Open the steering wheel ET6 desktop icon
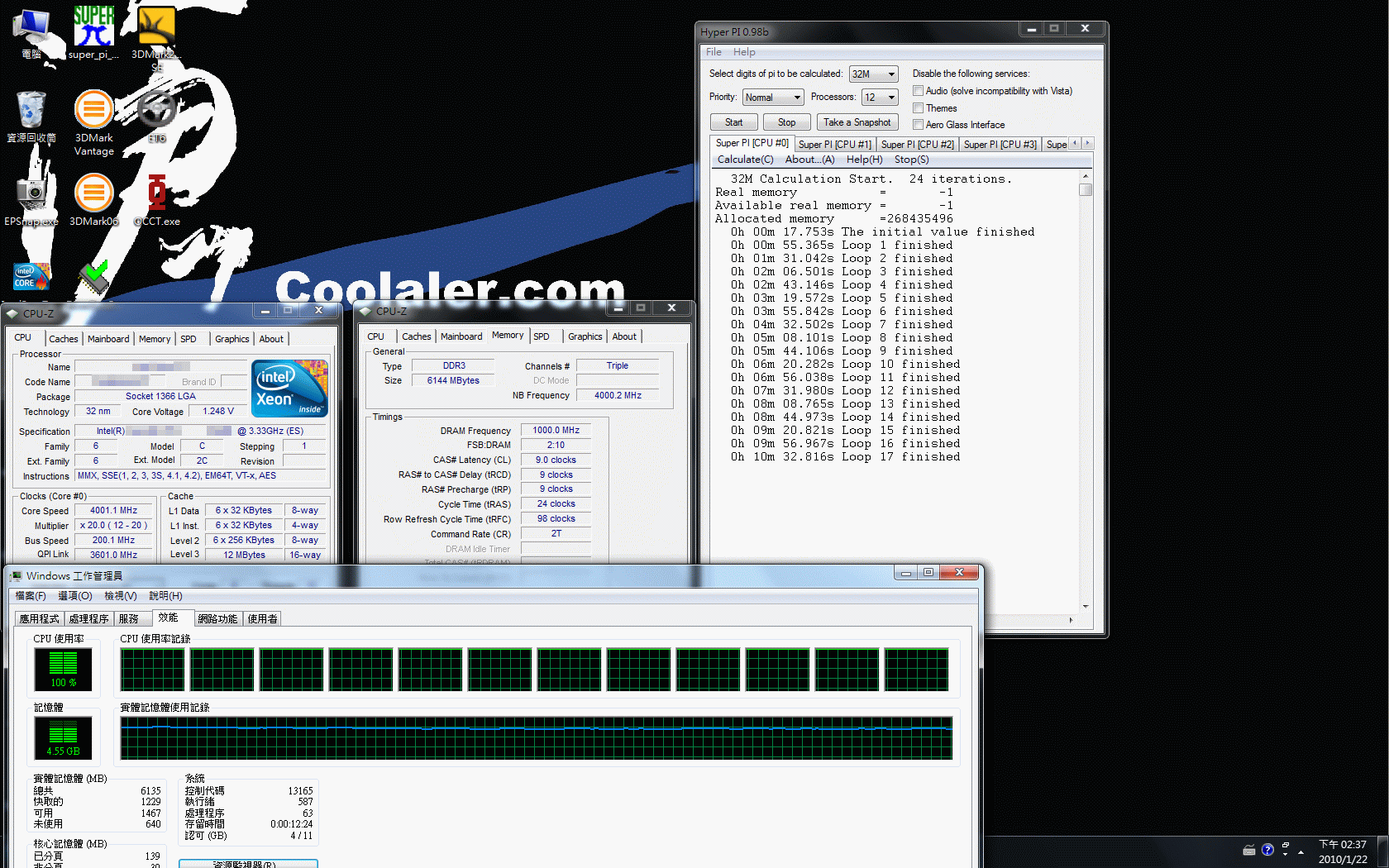This screenshot has width=1389, height=868. tap(157, 117)
